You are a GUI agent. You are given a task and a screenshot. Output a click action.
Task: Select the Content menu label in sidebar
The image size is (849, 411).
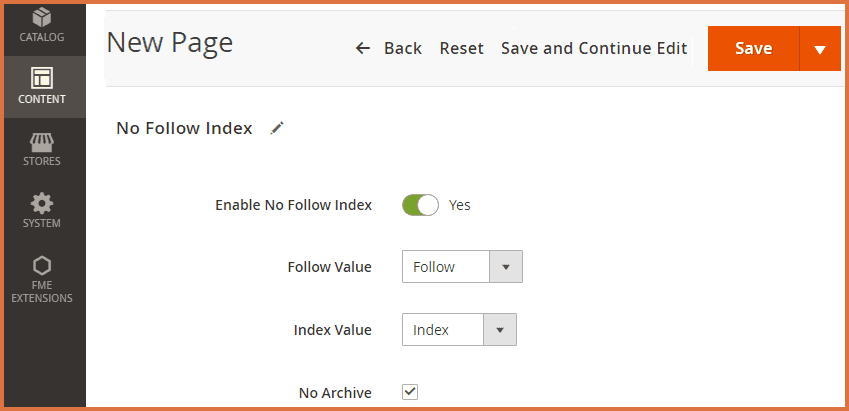[42, 99]
